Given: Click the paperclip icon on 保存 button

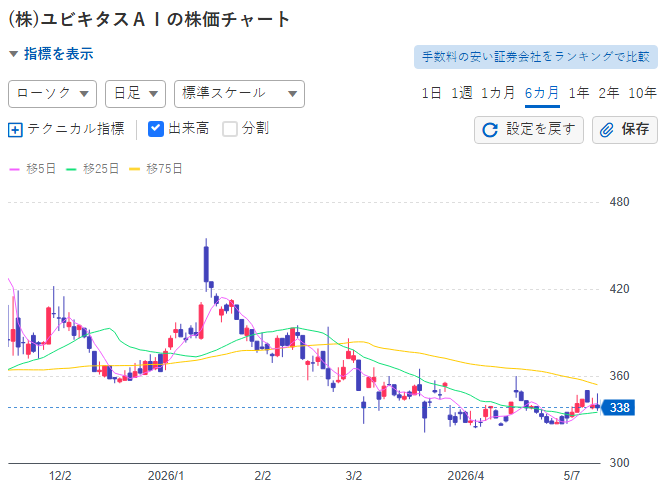Looking at the screenshot, I should tap(607, 130).
